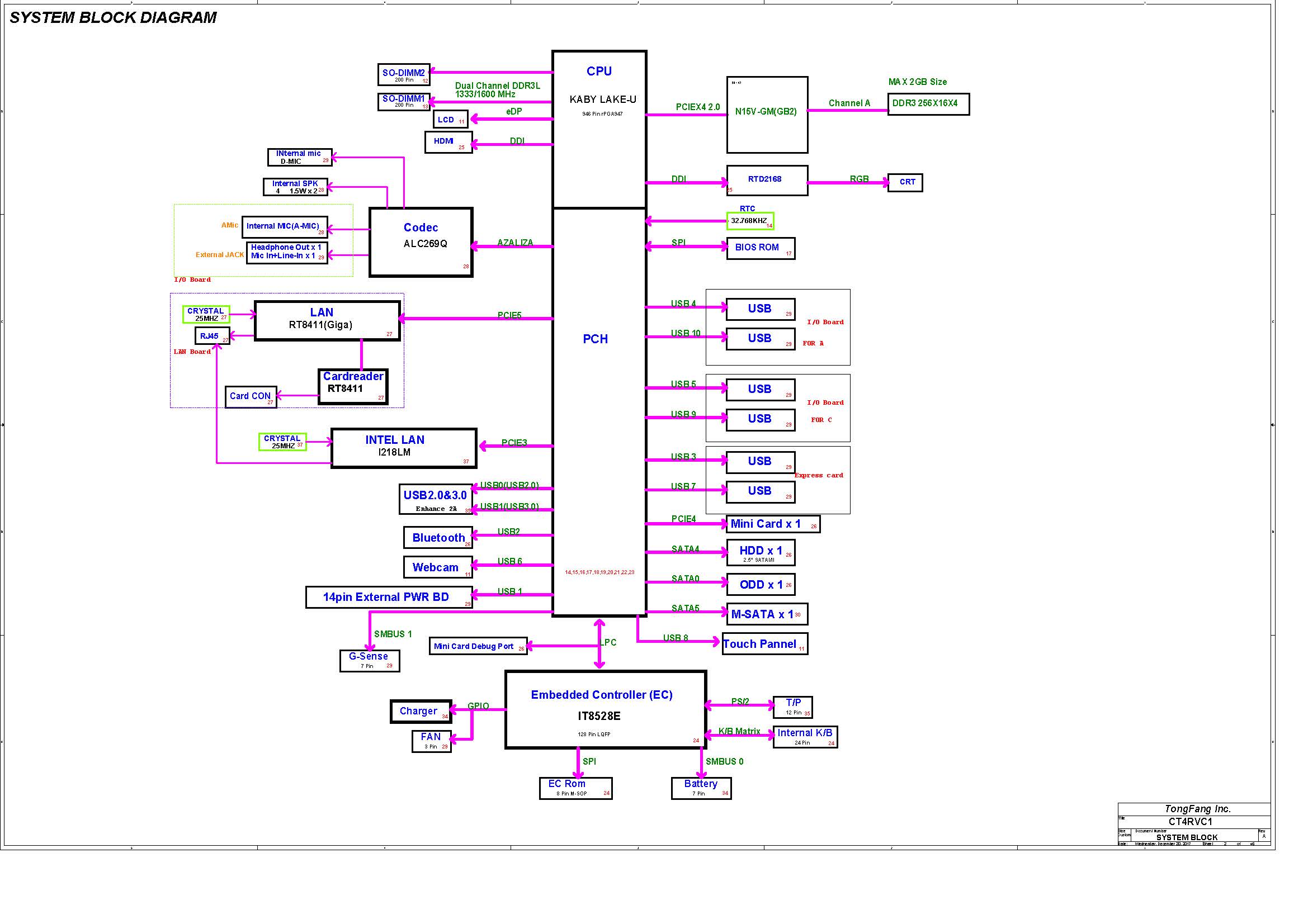
Task: Select the "PCH" label
Action: pyautogui.click(x=596, y=339)
